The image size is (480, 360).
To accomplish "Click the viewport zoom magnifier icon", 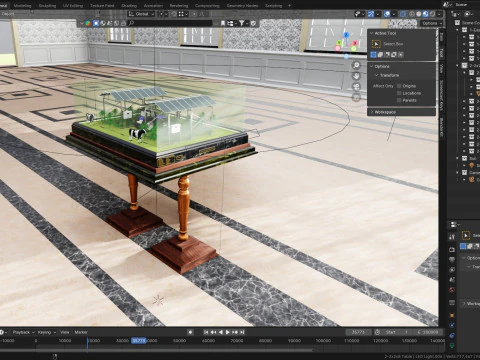I will click(356, 65).
